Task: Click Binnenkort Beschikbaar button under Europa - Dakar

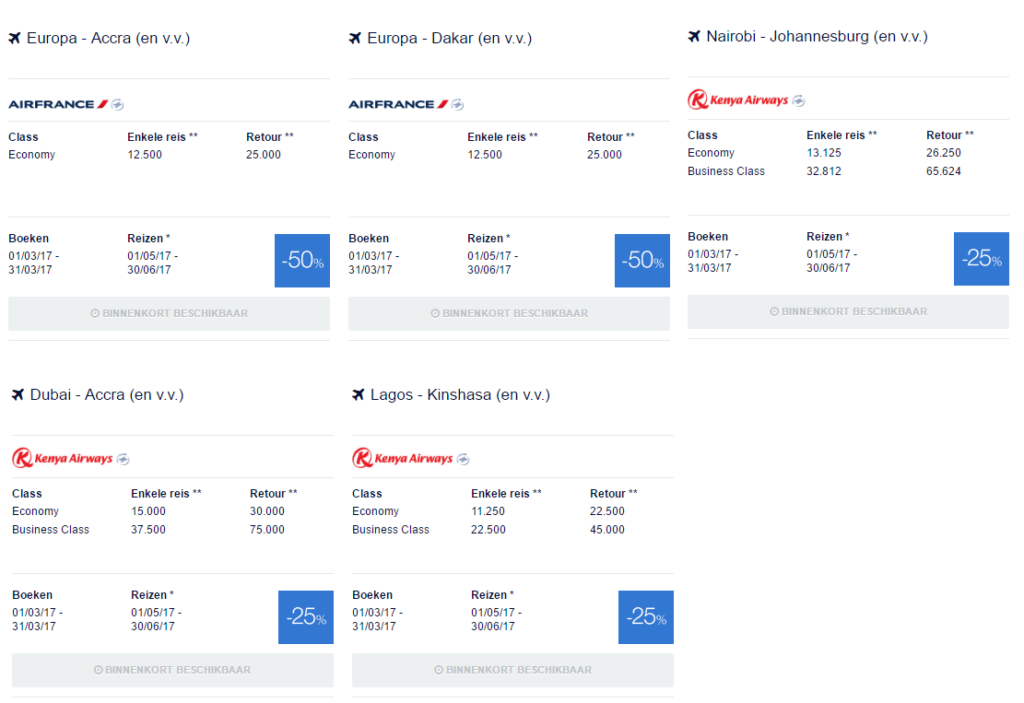Action: tap(509, 314)
